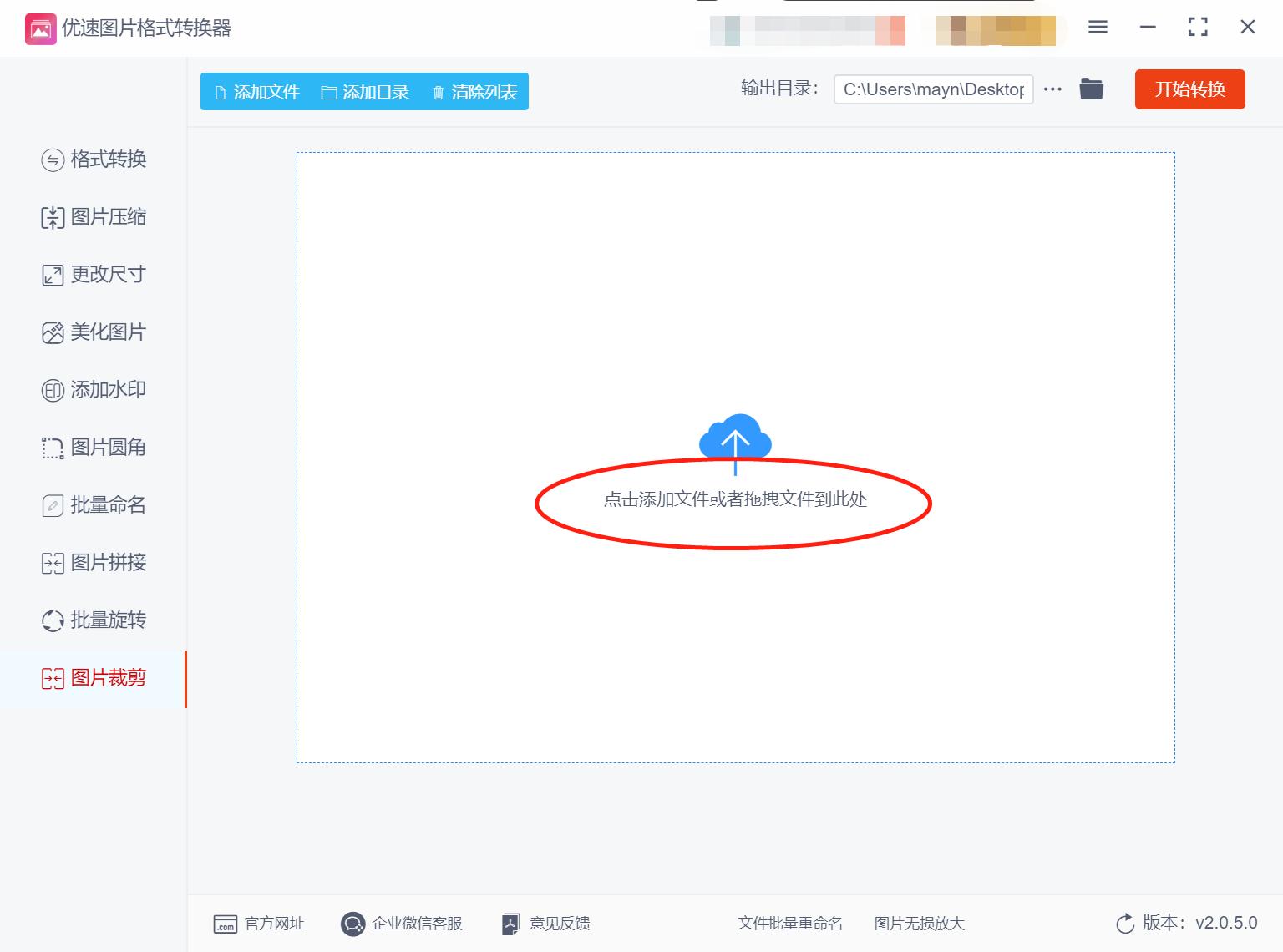Switch to the 批量命名 rename section
This screenshot has width=1283, height=952.
94,504
